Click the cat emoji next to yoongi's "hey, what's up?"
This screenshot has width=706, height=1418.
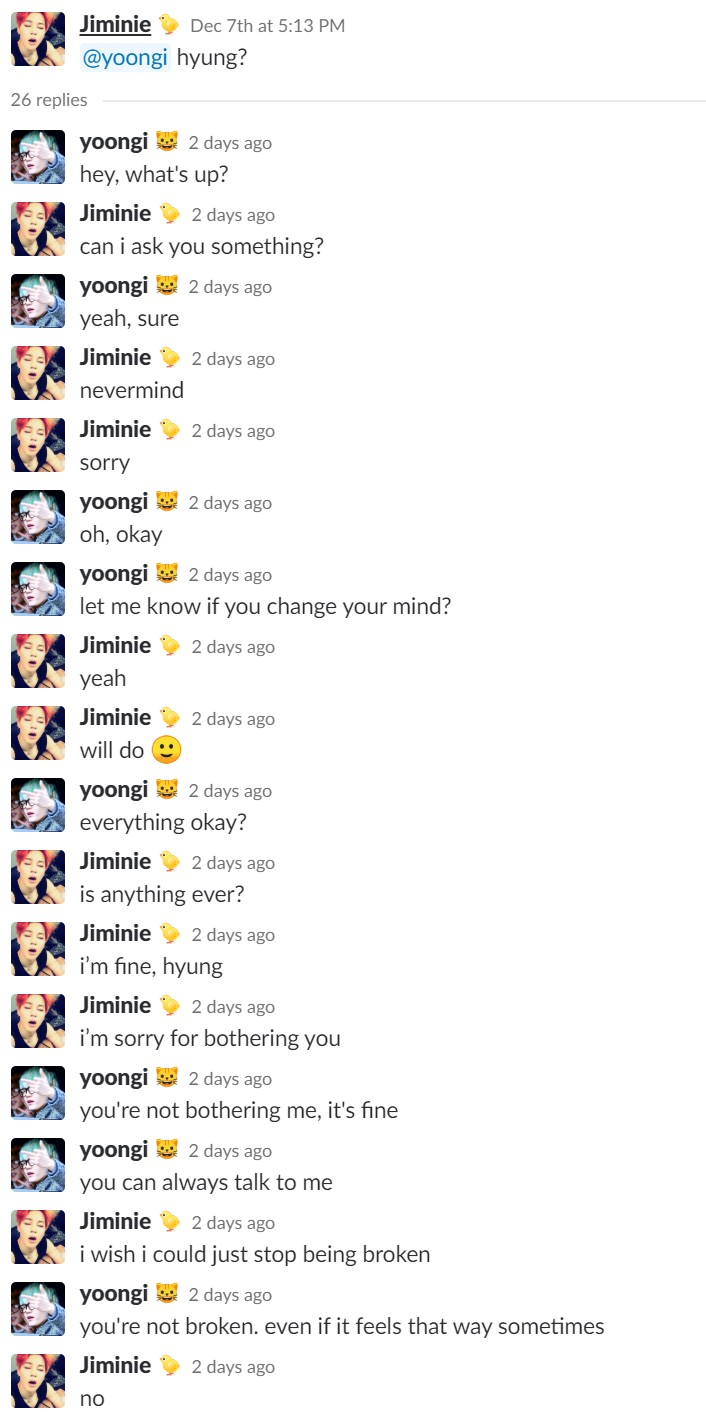tap(166, 142)
